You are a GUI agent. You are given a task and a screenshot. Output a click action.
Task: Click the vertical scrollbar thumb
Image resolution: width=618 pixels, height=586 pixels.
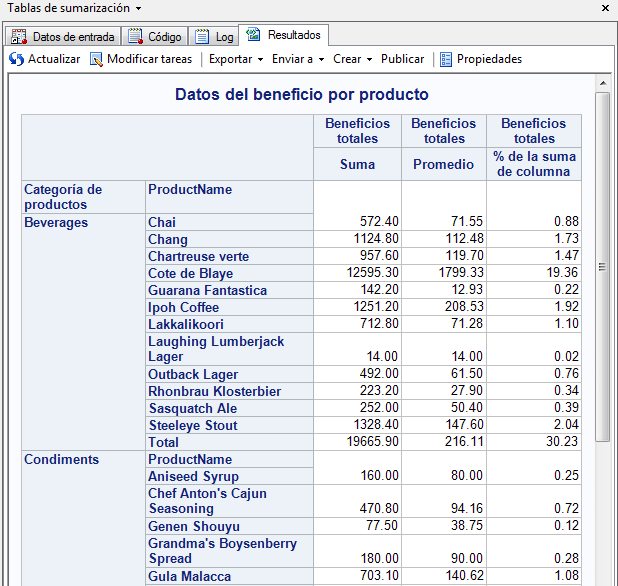point(602,267)
